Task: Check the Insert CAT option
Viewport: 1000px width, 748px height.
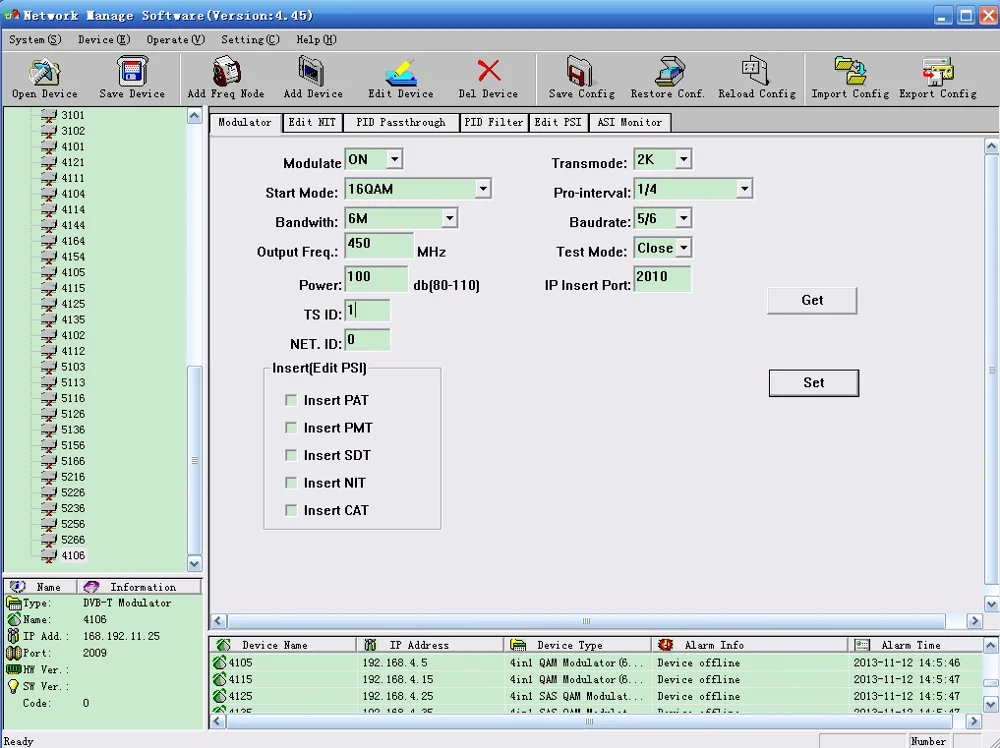Action: click(x=291, y=510)
